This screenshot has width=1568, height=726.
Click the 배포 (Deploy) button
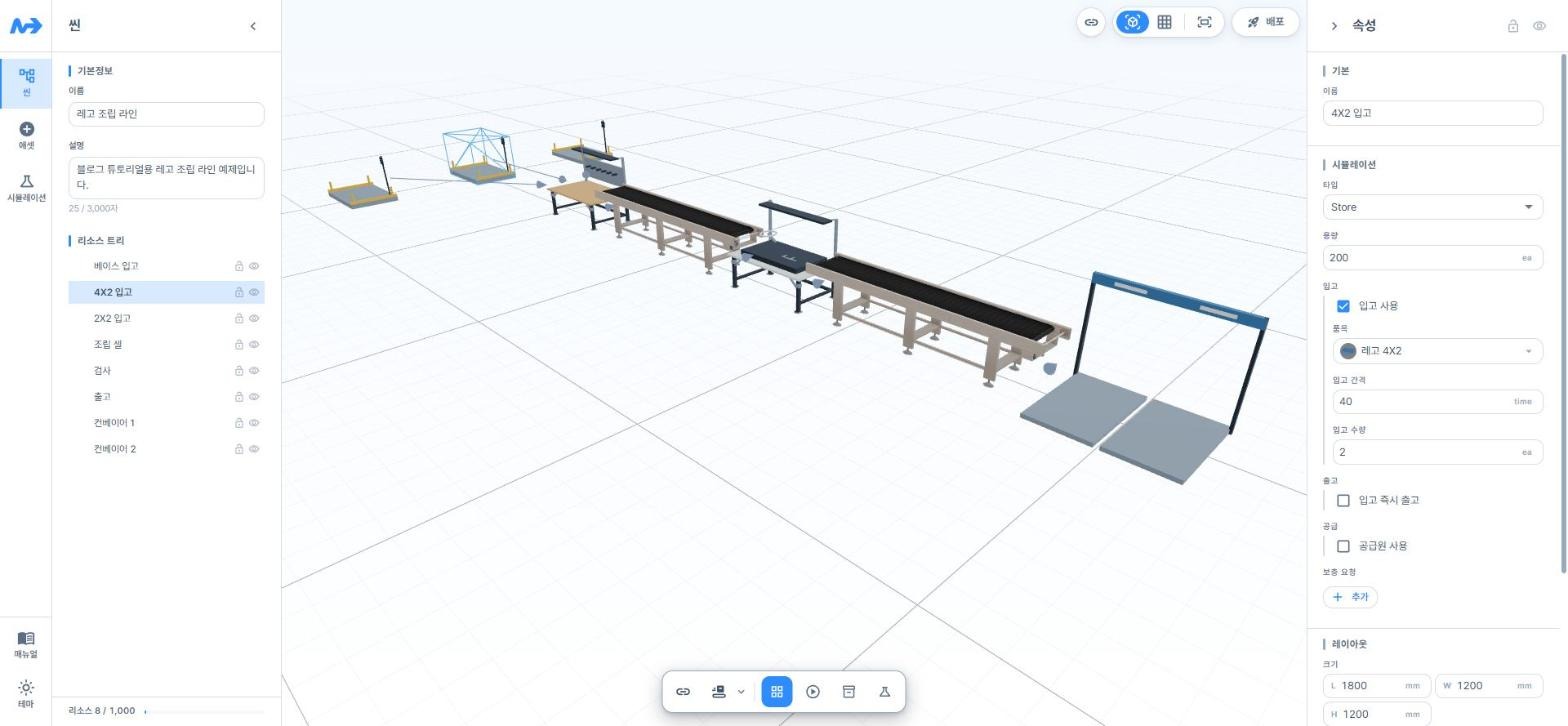1266,22
